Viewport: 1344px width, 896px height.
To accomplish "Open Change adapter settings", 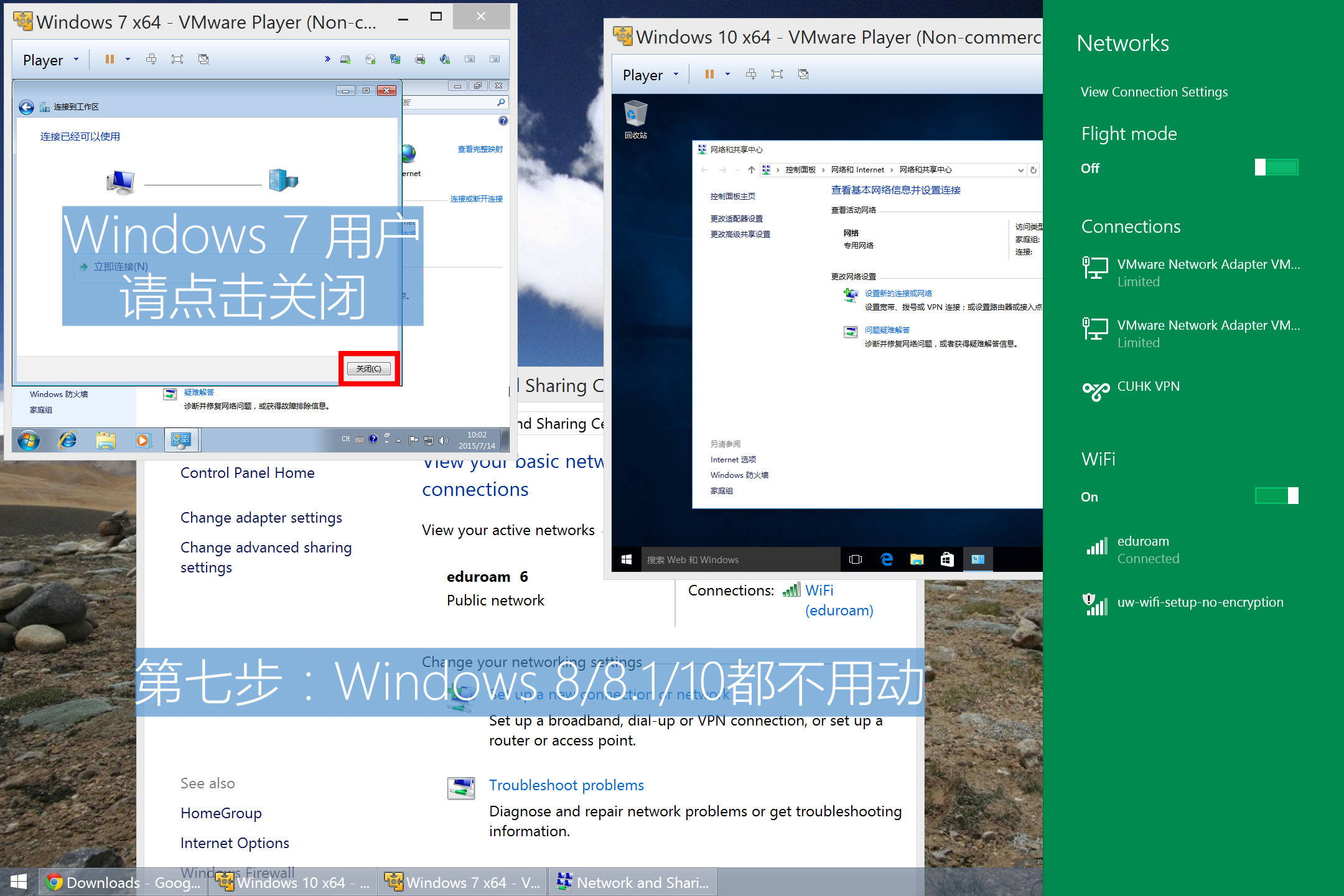I will pyautogui.click(x=261, y=518).
